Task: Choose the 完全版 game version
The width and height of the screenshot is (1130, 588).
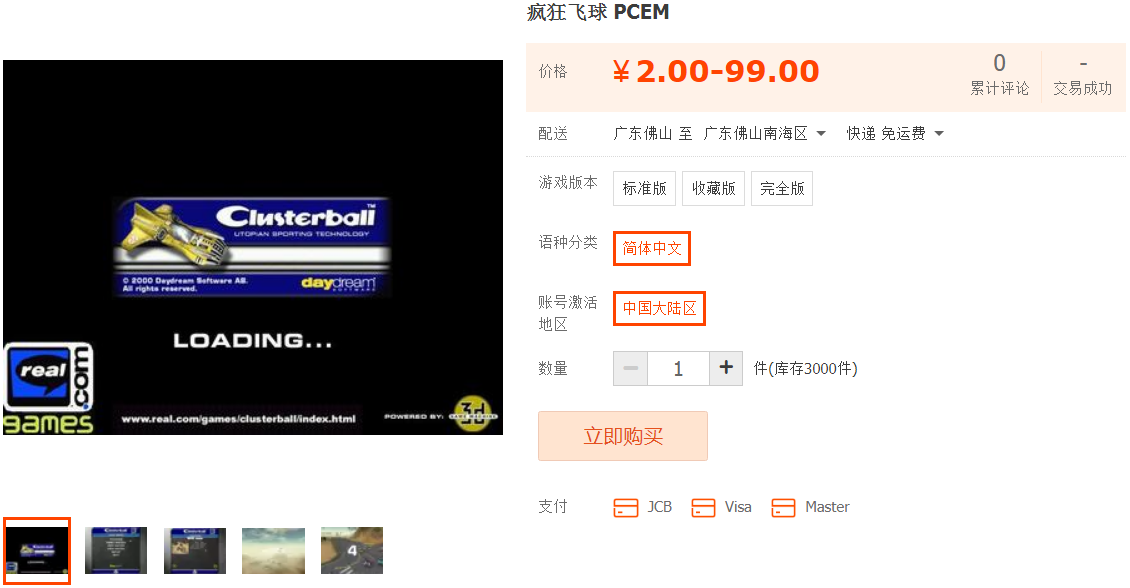Action: click(x=782, y=188)
